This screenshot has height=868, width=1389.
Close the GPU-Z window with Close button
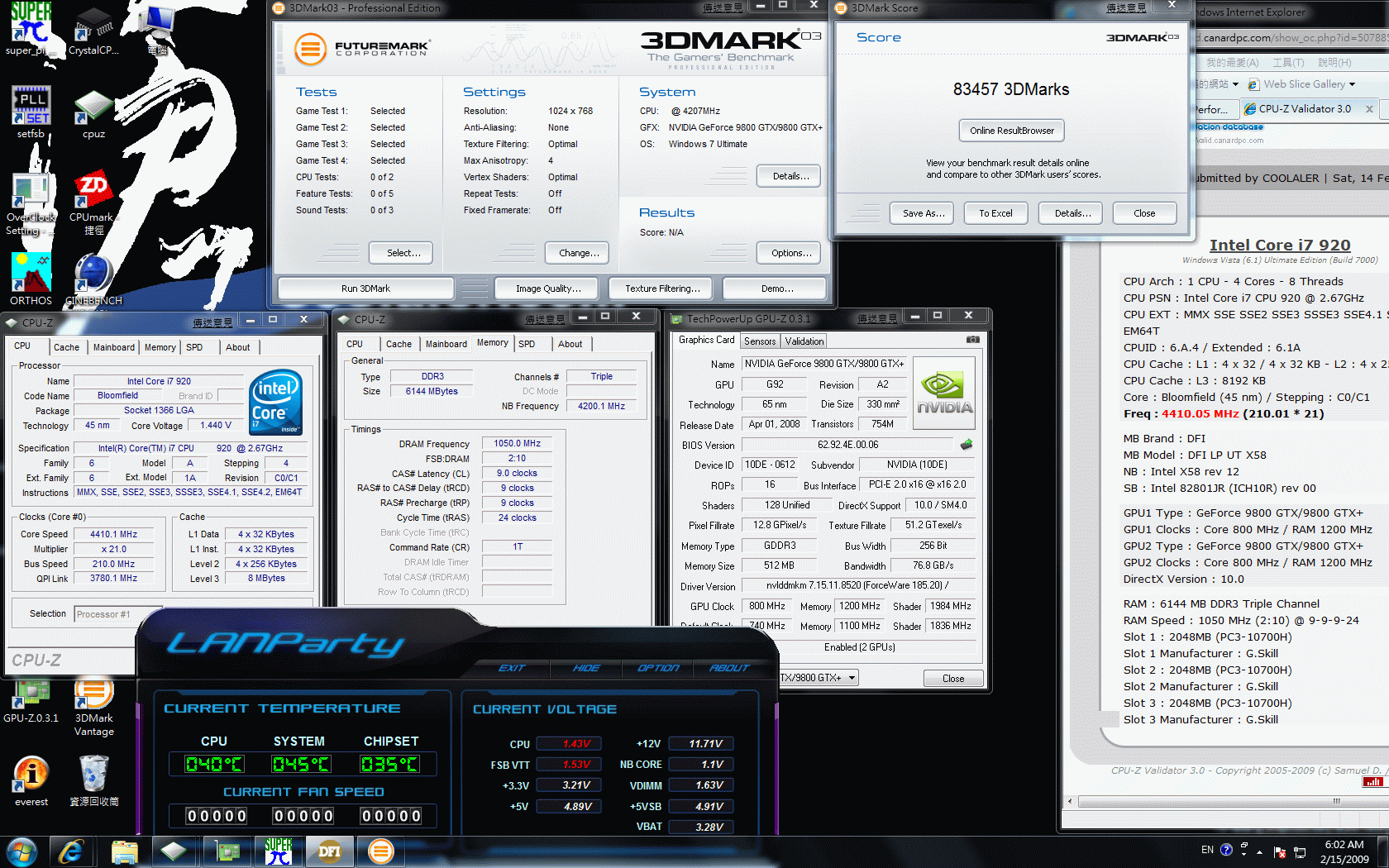pyautogui.click(x=953, y=679)
